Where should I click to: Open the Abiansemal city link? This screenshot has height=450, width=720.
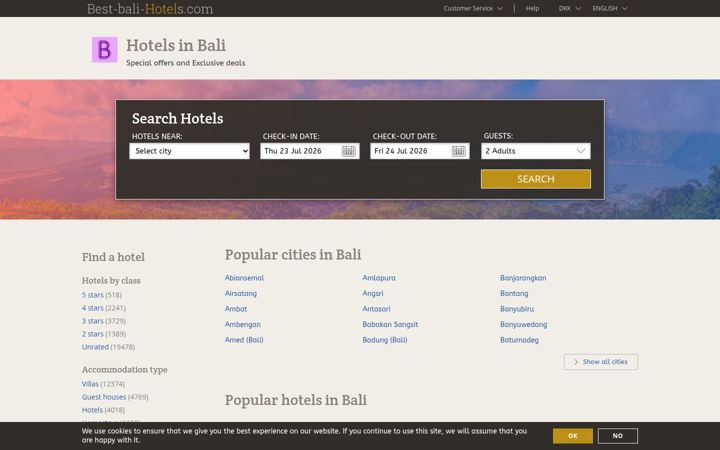point(244,278)
